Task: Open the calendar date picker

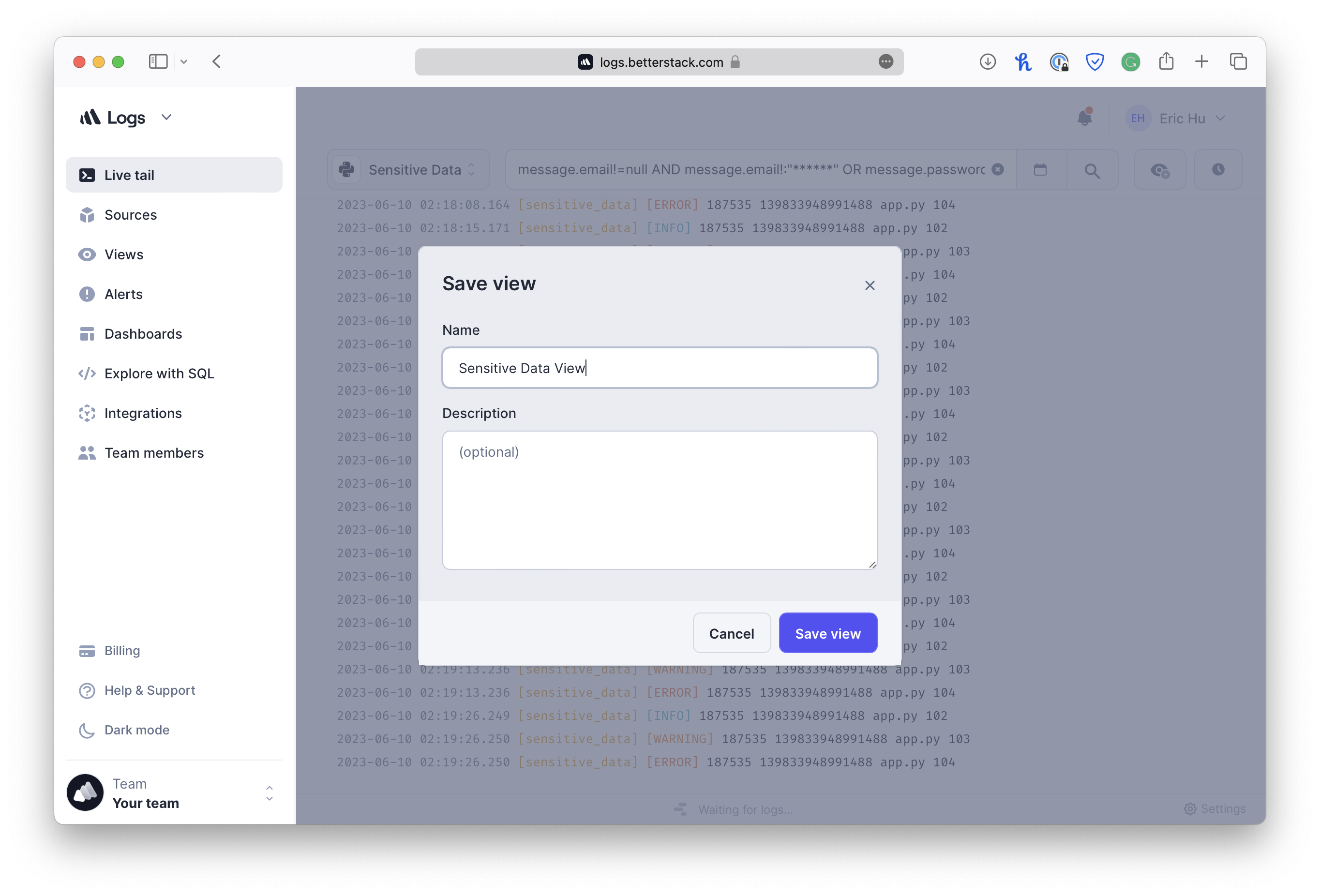Action: [x=1040, y=170]
